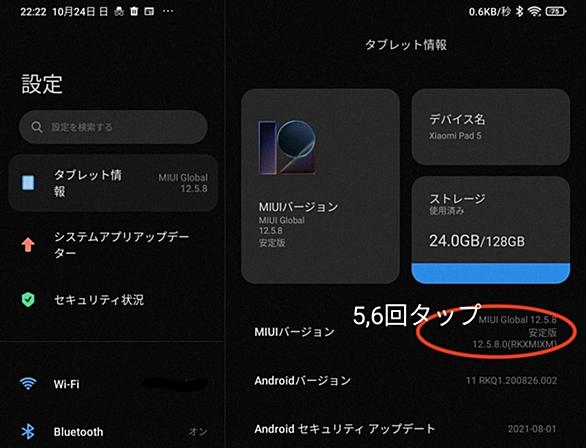
Task: Click the green security shield icon
Action: click(28, 299)
